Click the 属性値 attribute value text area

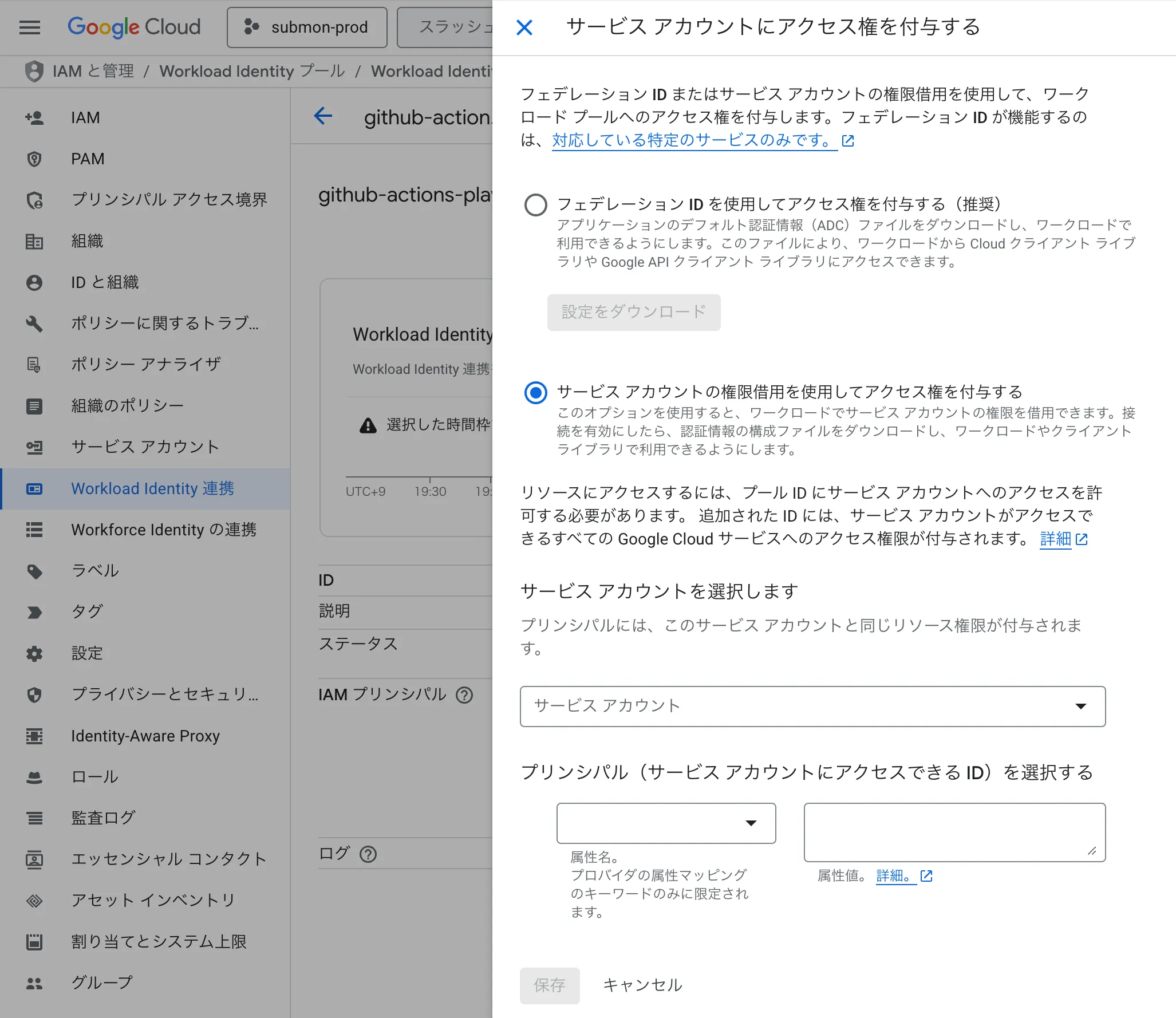point(954,832)
